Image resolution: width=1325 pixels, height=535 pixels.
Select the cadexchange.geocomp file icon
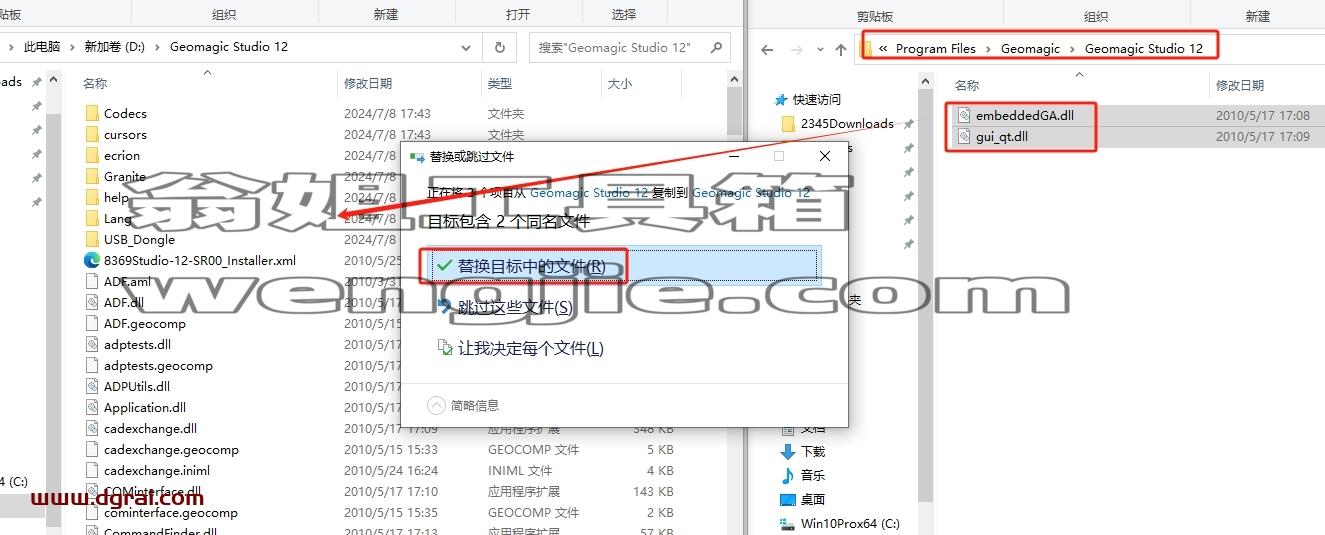point(92,449)
